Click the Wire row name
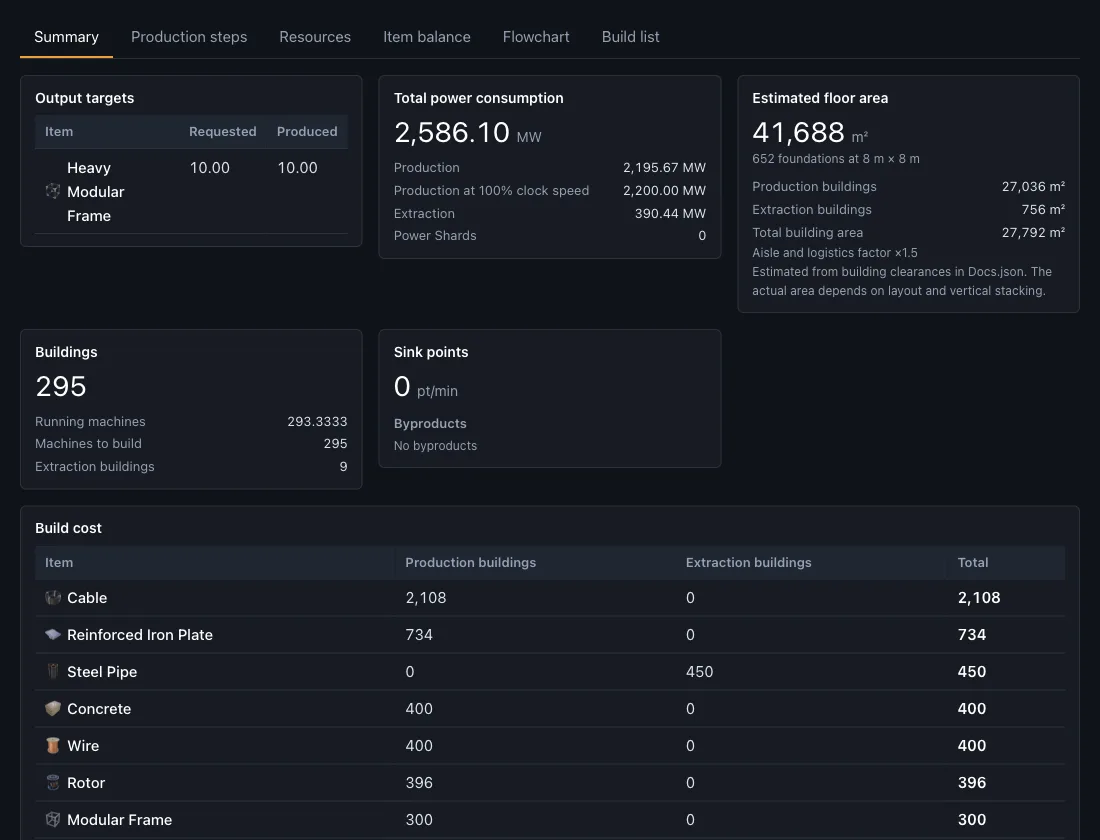This screenshot has height=840, width=1100. [83, 746]
